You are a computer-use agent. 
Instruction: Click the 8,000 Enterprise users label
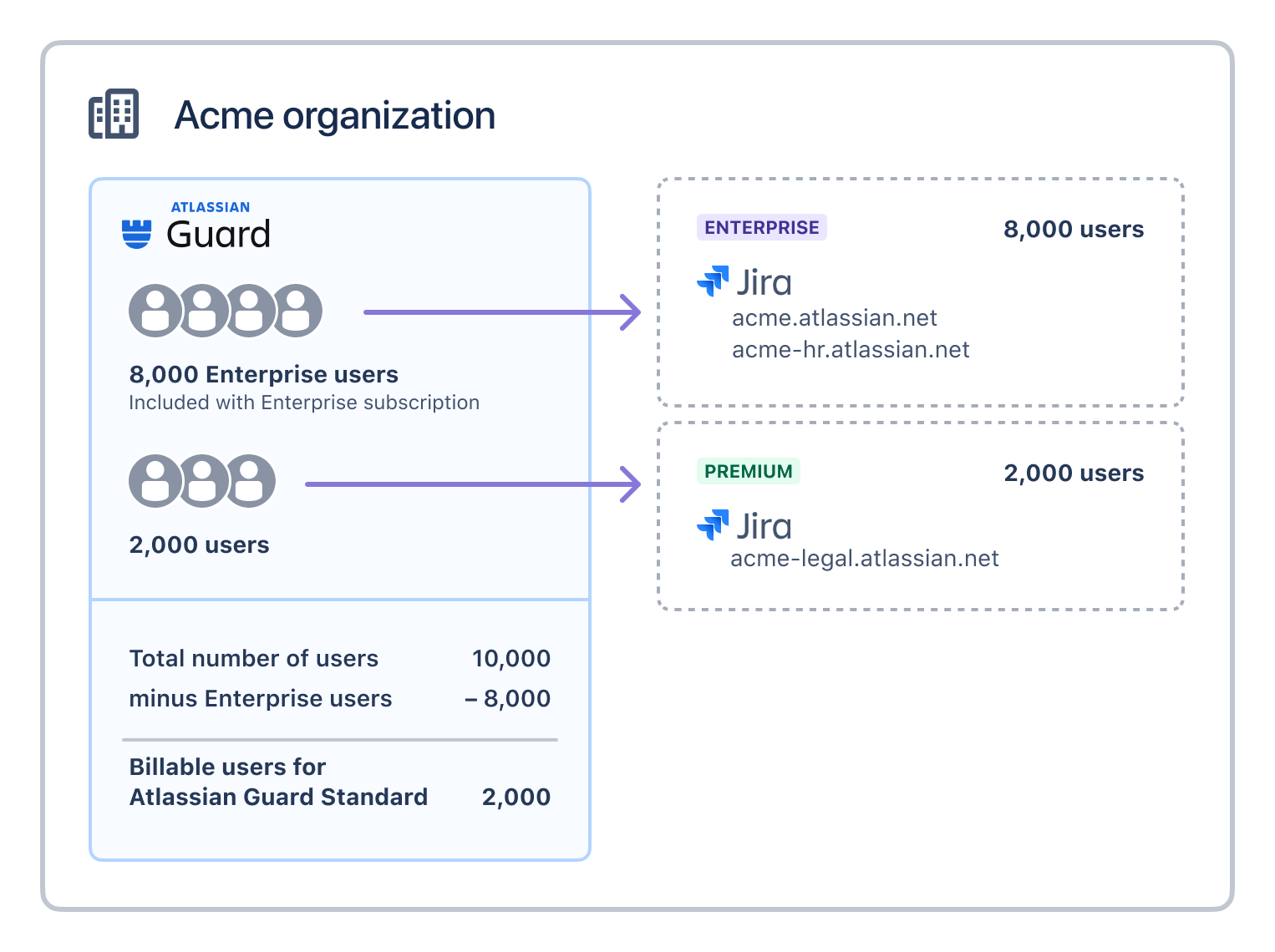pyautogui.click(x=264, y=374)
